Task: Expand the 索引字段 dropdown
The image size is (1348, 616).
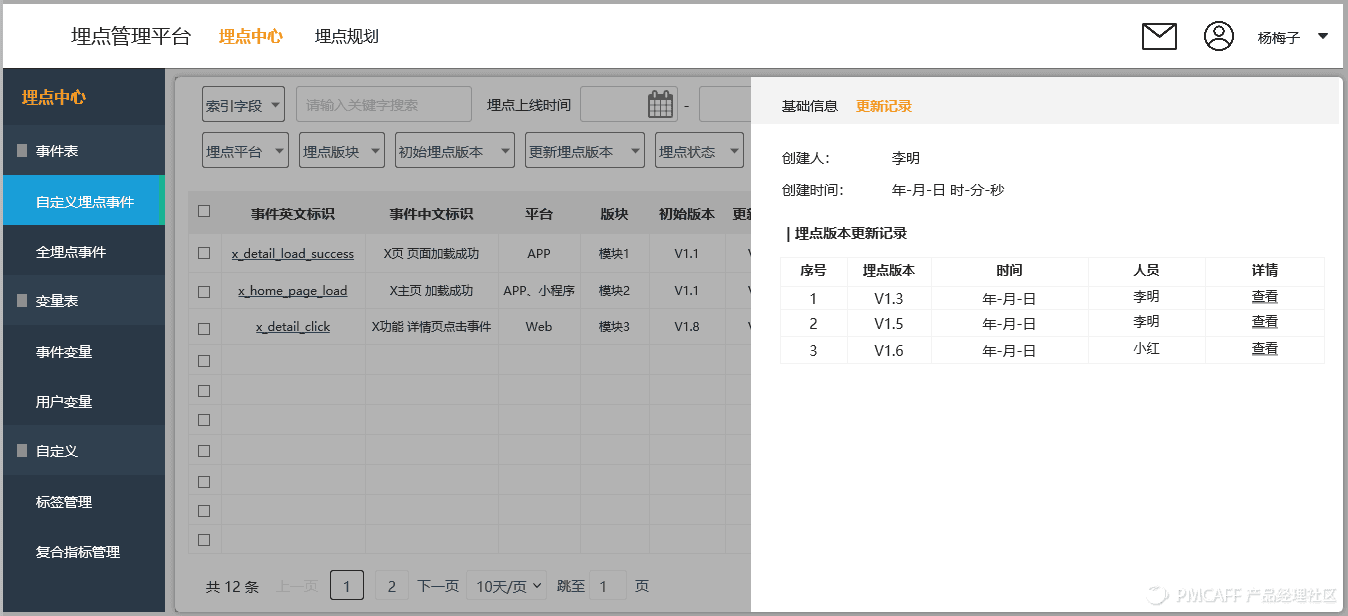Action: [x=243, y=104]
